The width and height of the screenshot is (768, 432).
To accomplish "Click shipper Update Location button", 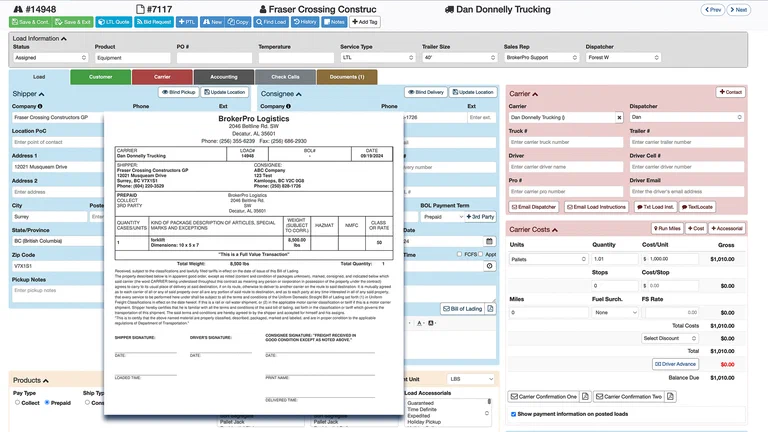I will click(224, 92).
